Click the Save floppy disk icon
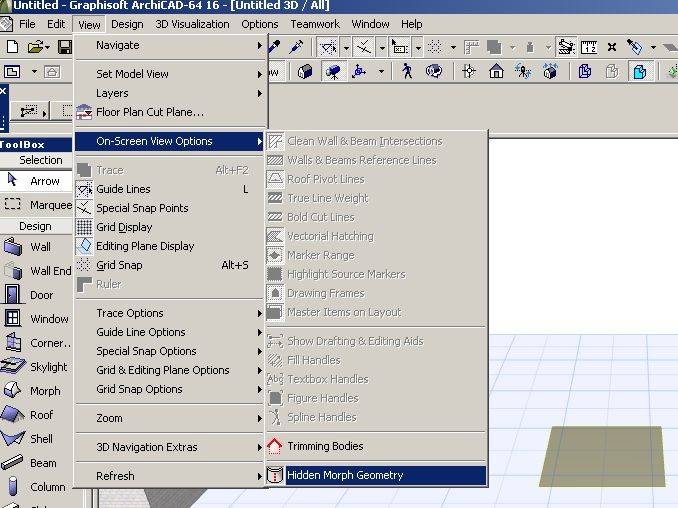678x508 pixels. (x=65, y=47)
